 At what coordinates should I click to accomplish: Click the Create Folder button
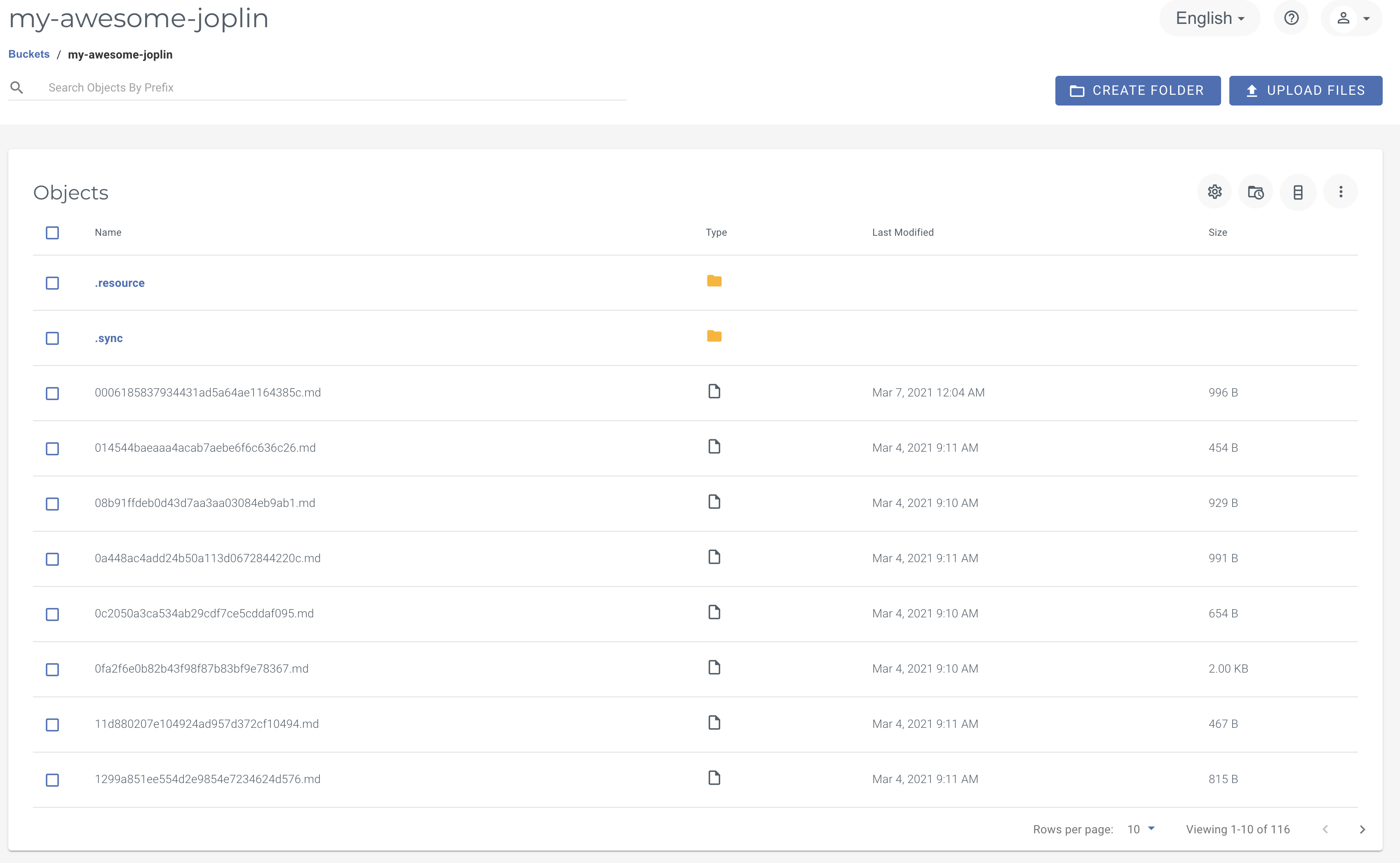(x=1137, y=90)
